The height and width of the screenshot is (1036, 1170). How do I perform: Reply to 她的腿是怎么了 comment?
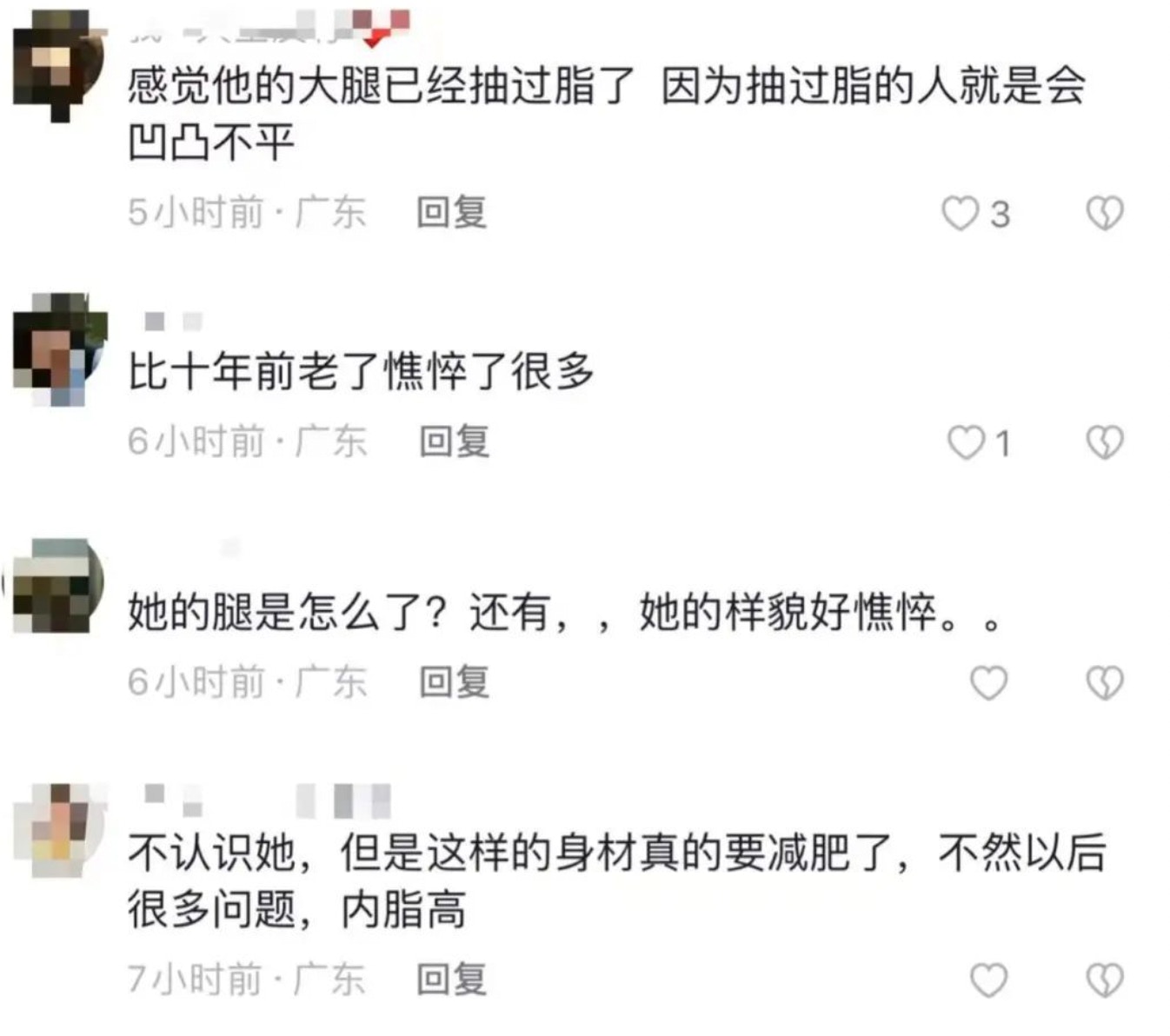tap(454, 681)
